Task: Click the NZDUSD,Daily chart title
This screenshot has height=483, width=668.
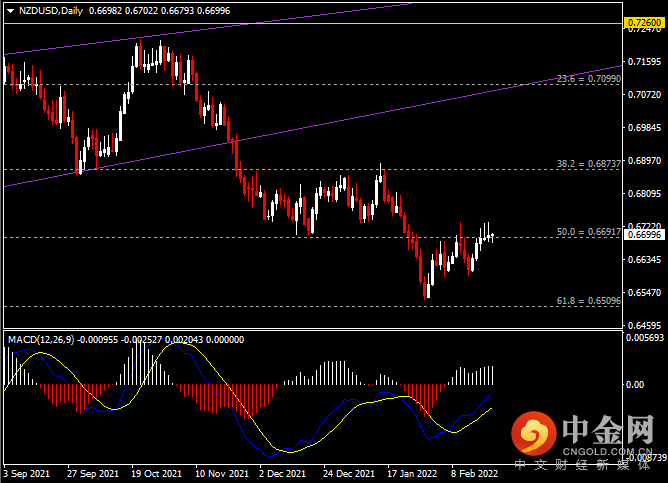Action: tap(51, 11)
